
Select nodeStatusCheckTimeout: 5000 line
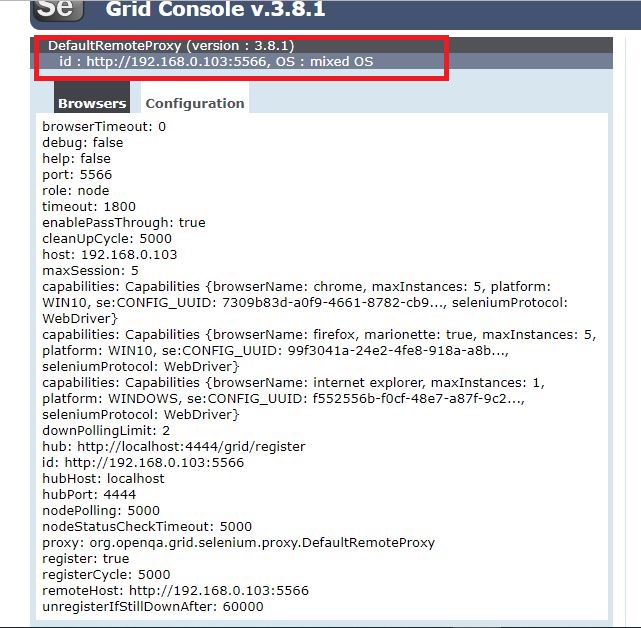click(x=147, y=526)
